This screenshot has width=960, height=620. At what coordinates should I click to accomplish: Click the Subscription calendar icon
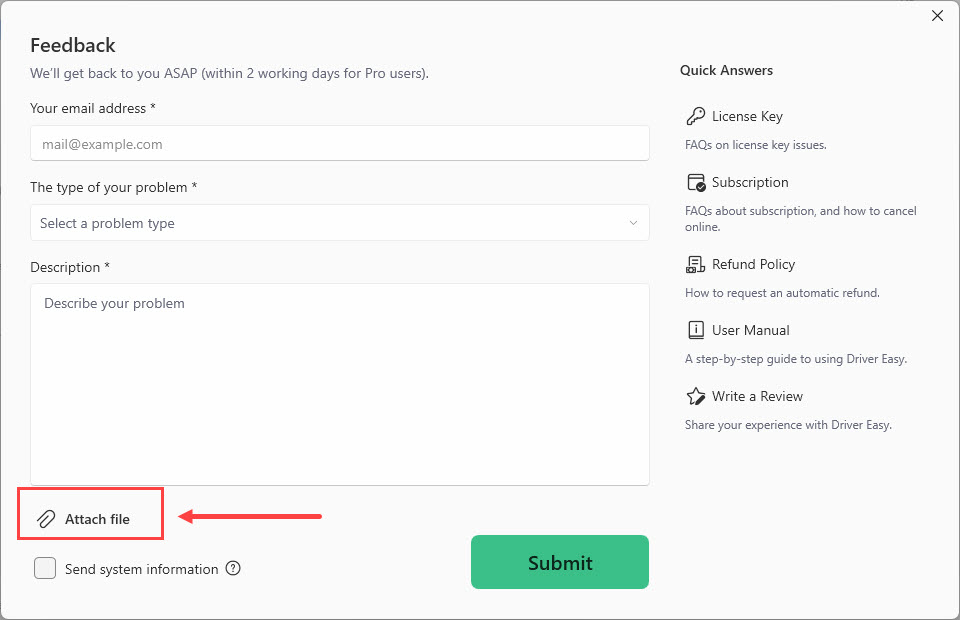pyautogui.click(x=696, y=182)
